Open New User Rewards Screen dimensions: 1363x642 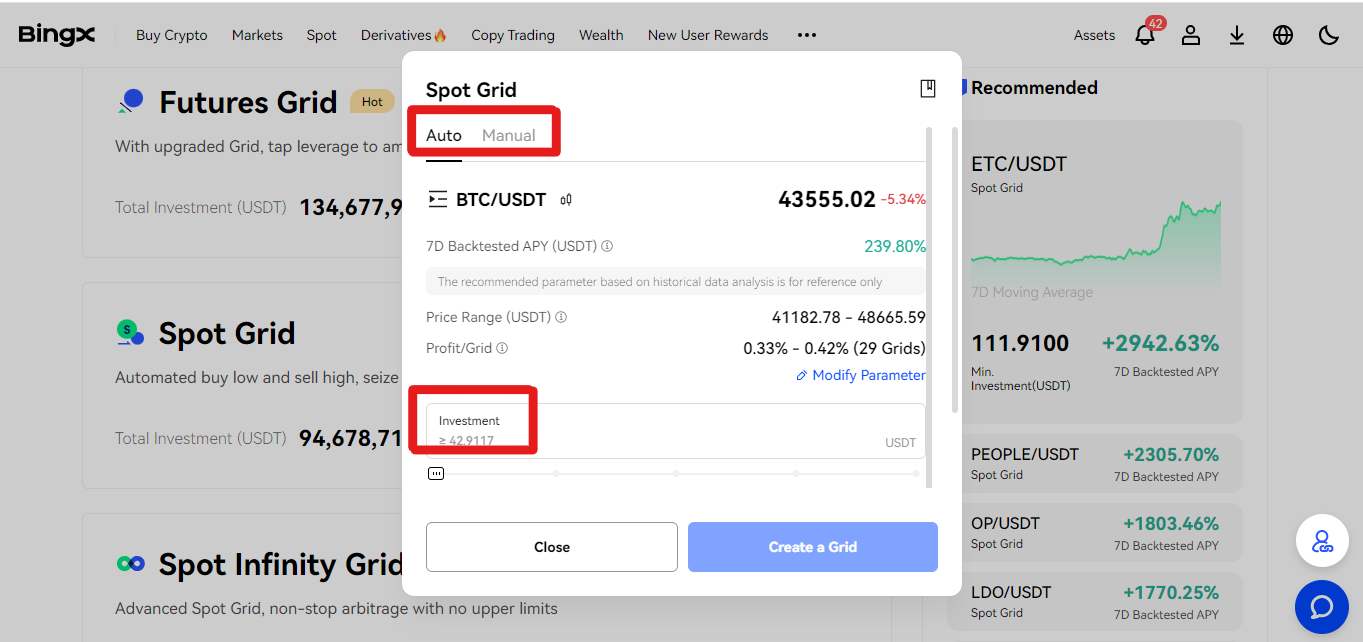coord(708,35)
